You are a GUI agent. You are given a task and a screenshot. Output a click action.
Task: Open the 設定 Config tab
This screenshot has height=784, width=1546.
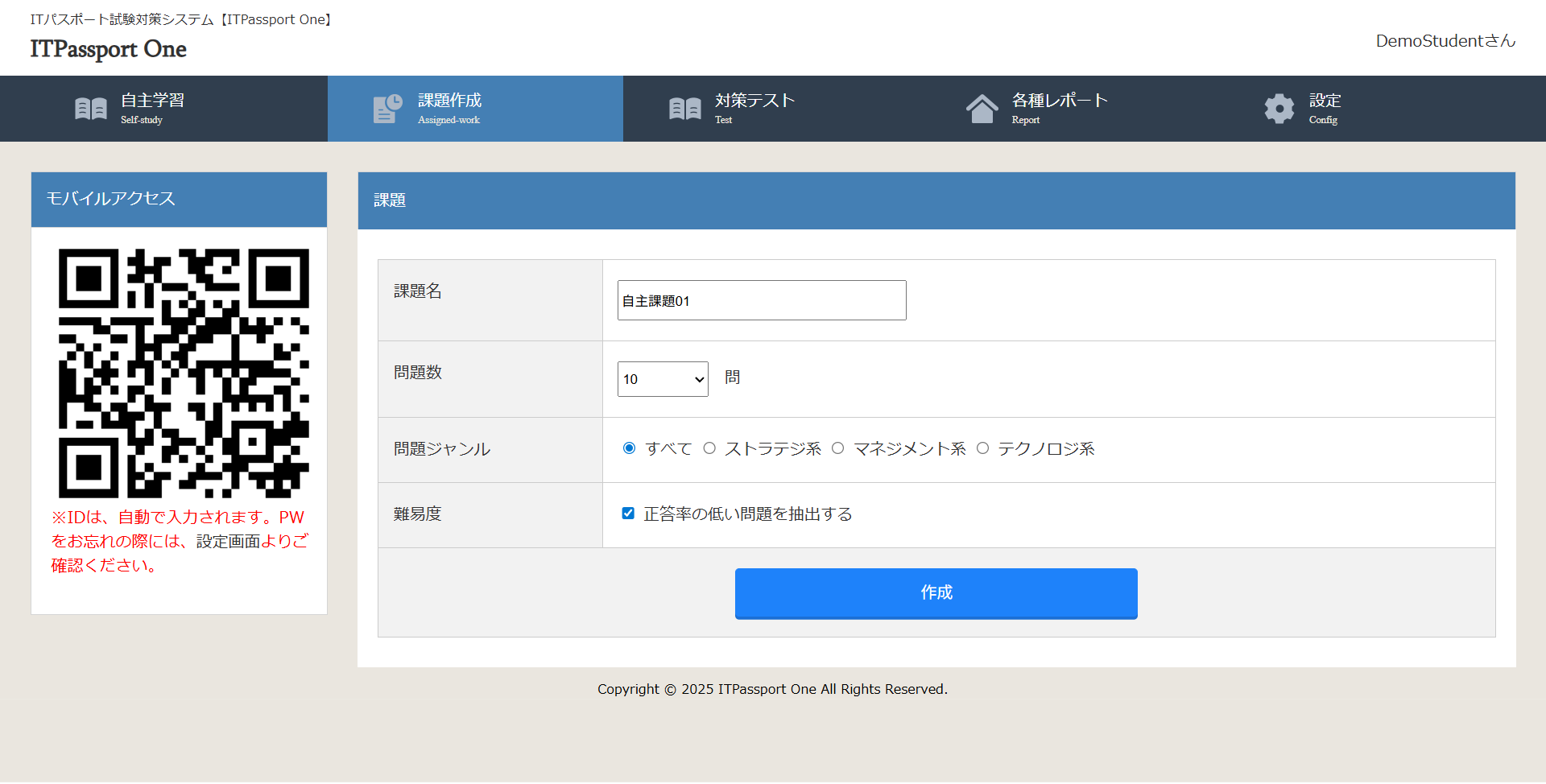coord(1325,108)
